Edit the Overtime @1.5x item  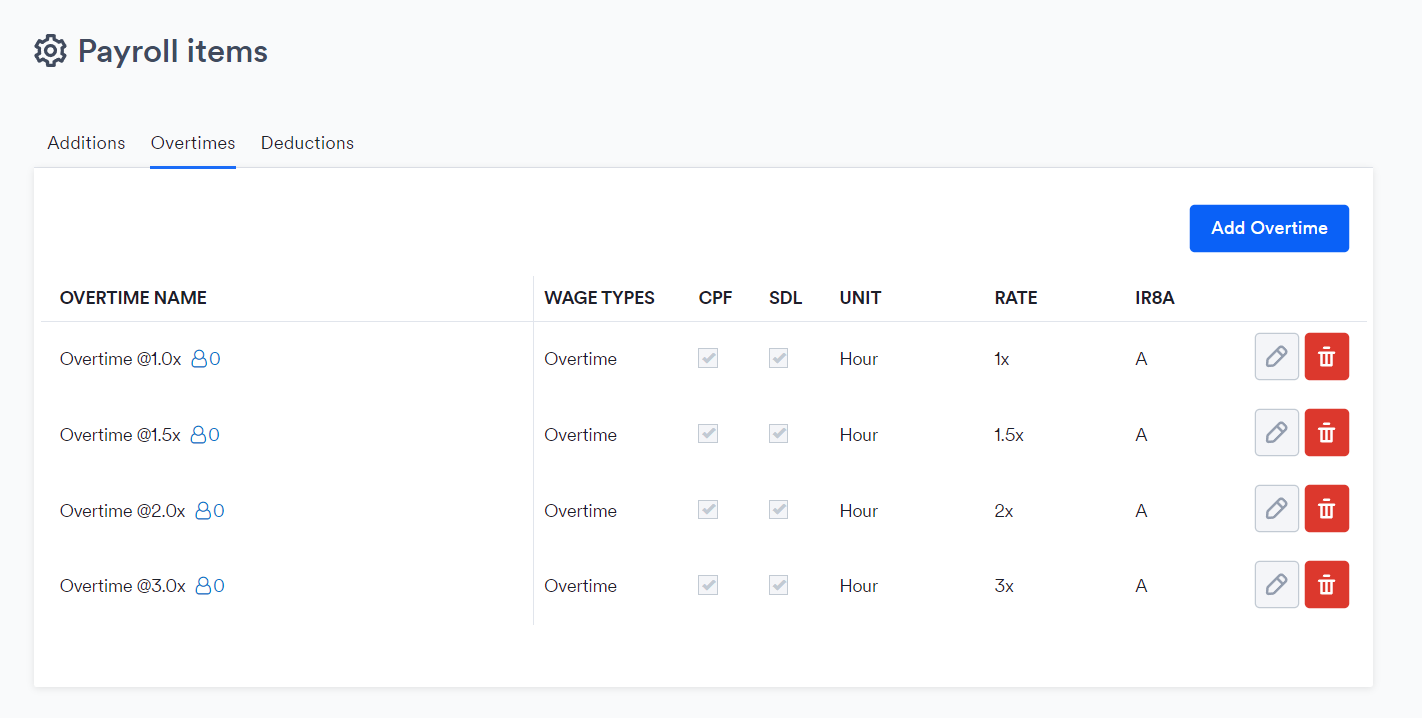tap(1277, 433)
